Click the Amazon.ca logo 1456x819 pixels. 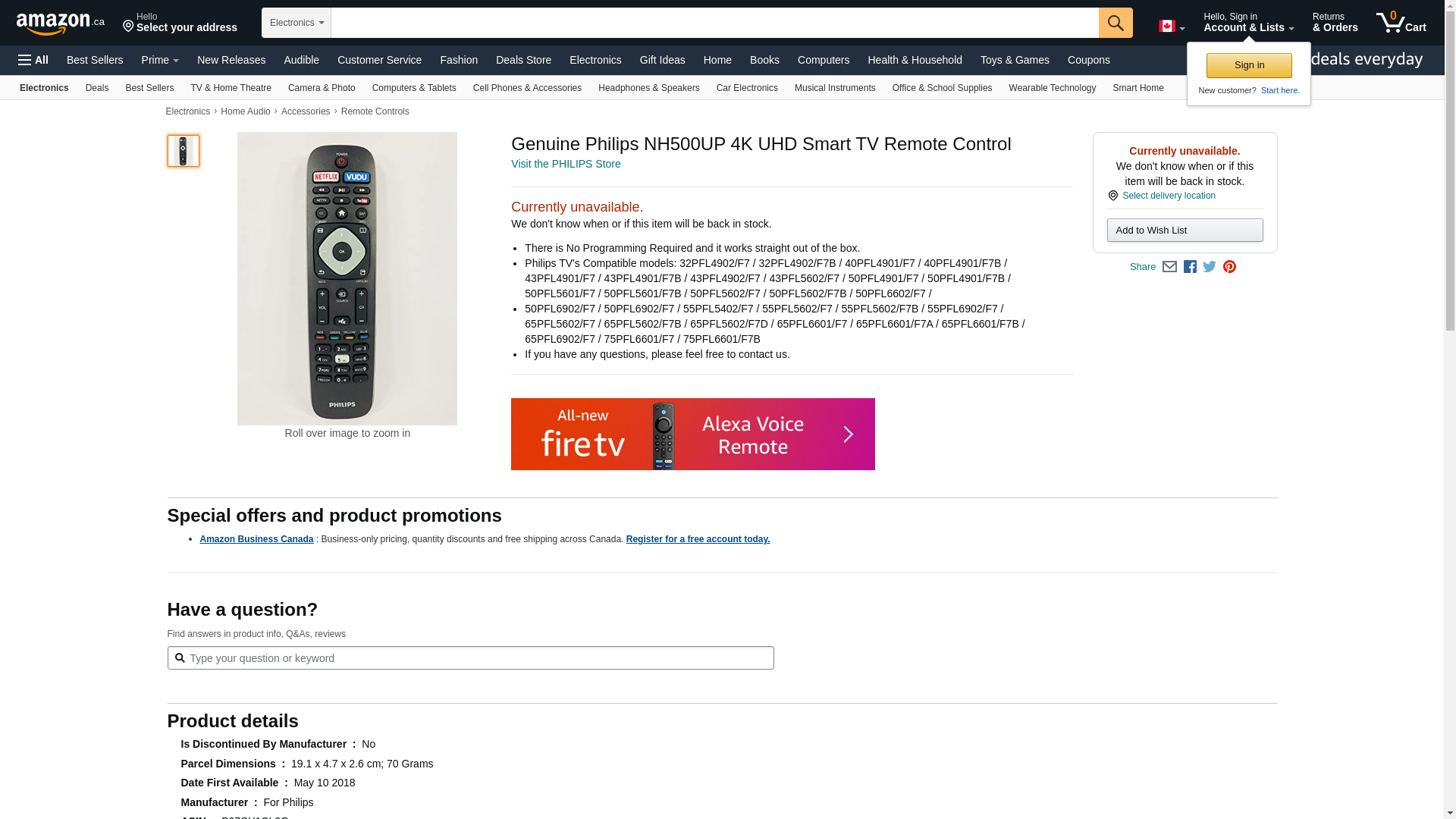point(60,24)
